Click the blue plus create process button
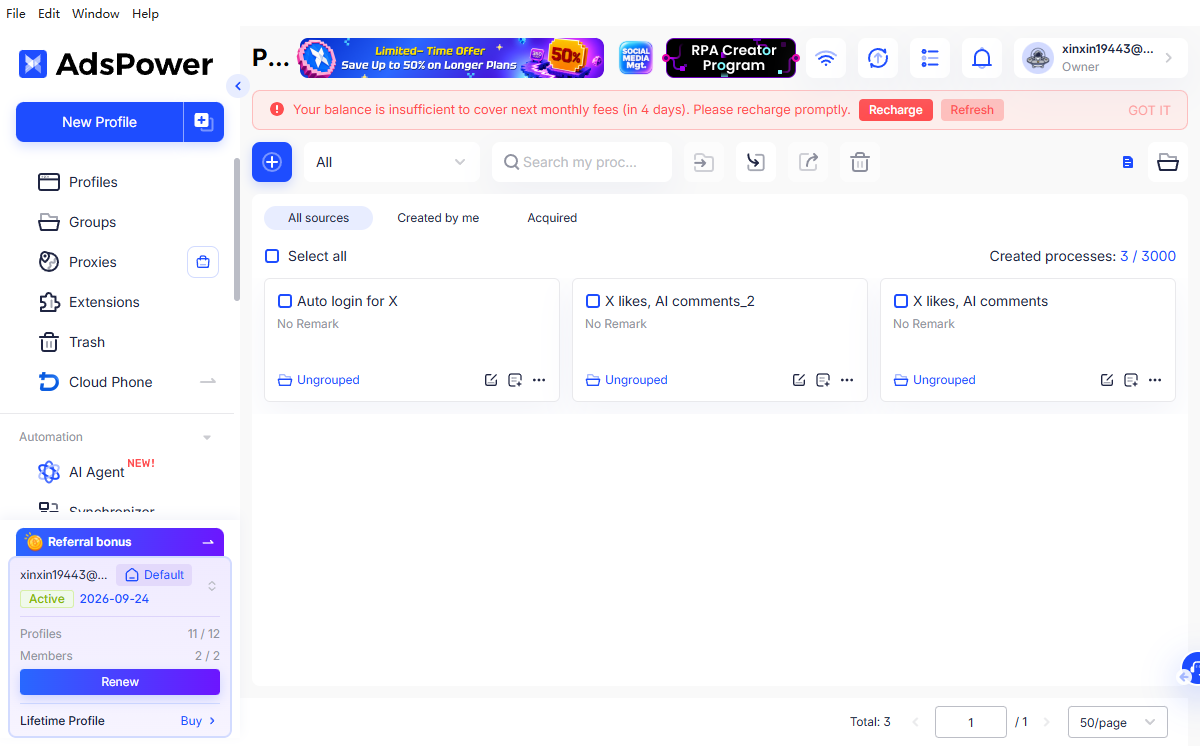The image size is (1200, 746). (x=272, y=162)
